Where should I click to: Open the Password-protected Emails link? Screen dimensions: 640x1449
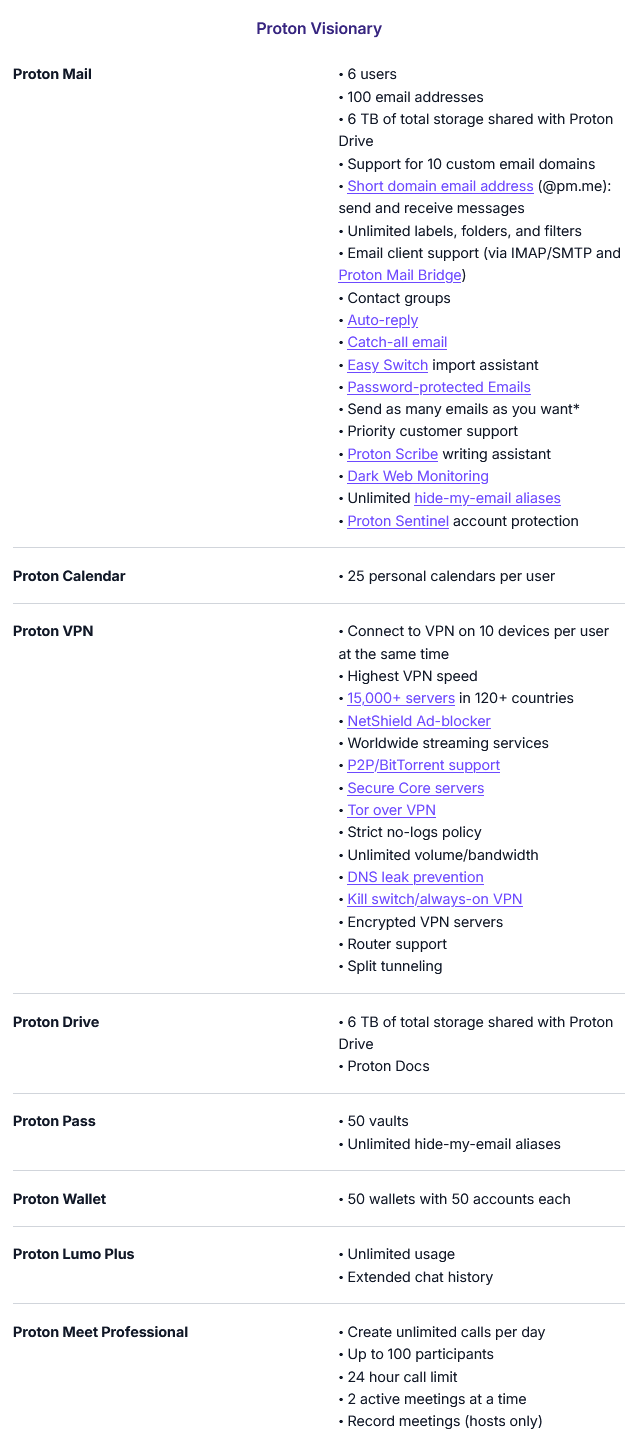pos(438,387)
